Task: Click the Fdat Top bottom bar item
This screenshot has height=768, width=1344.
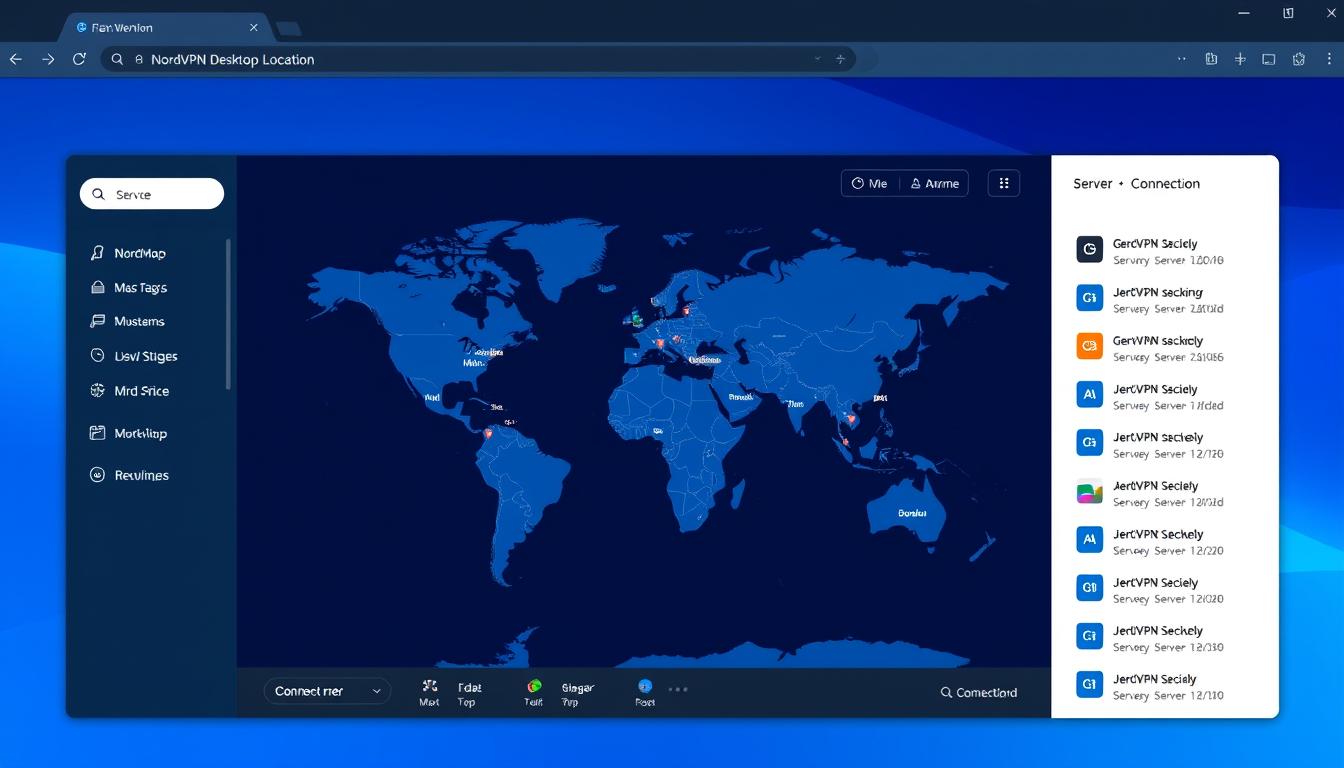Action: click(468, 694)
